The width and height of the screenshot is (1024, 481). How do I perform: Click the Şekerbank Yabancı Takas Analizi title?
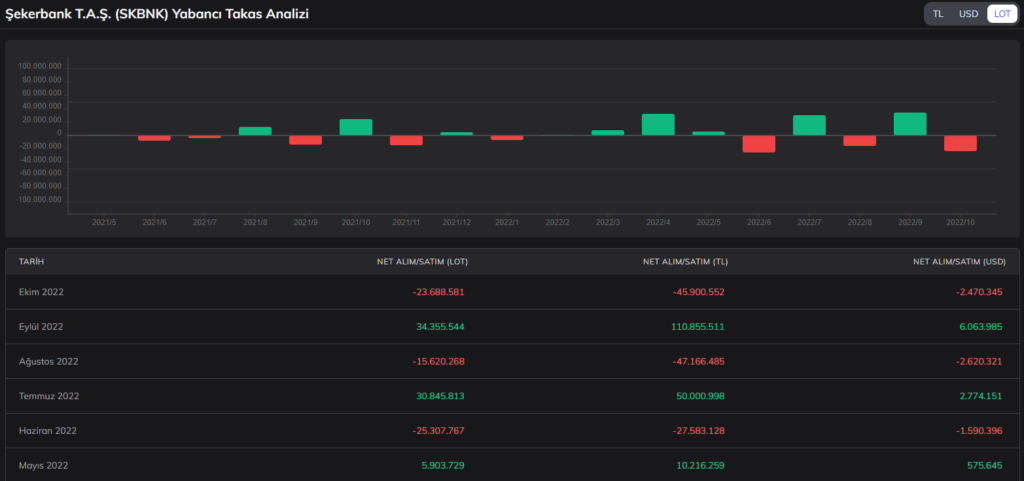[157, 14]
